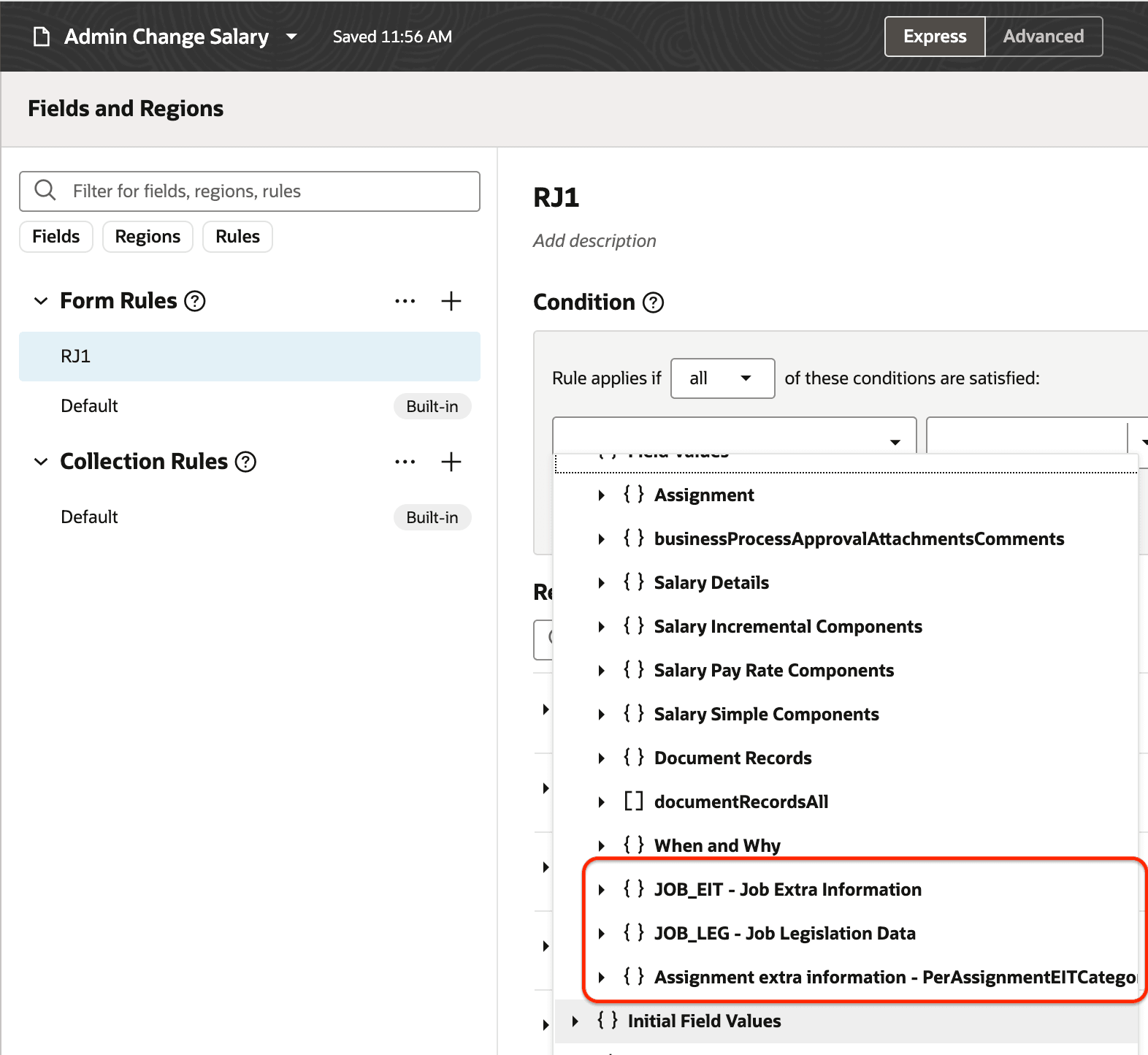
Task: Switch to Express mode
Action: pos(935,37)
